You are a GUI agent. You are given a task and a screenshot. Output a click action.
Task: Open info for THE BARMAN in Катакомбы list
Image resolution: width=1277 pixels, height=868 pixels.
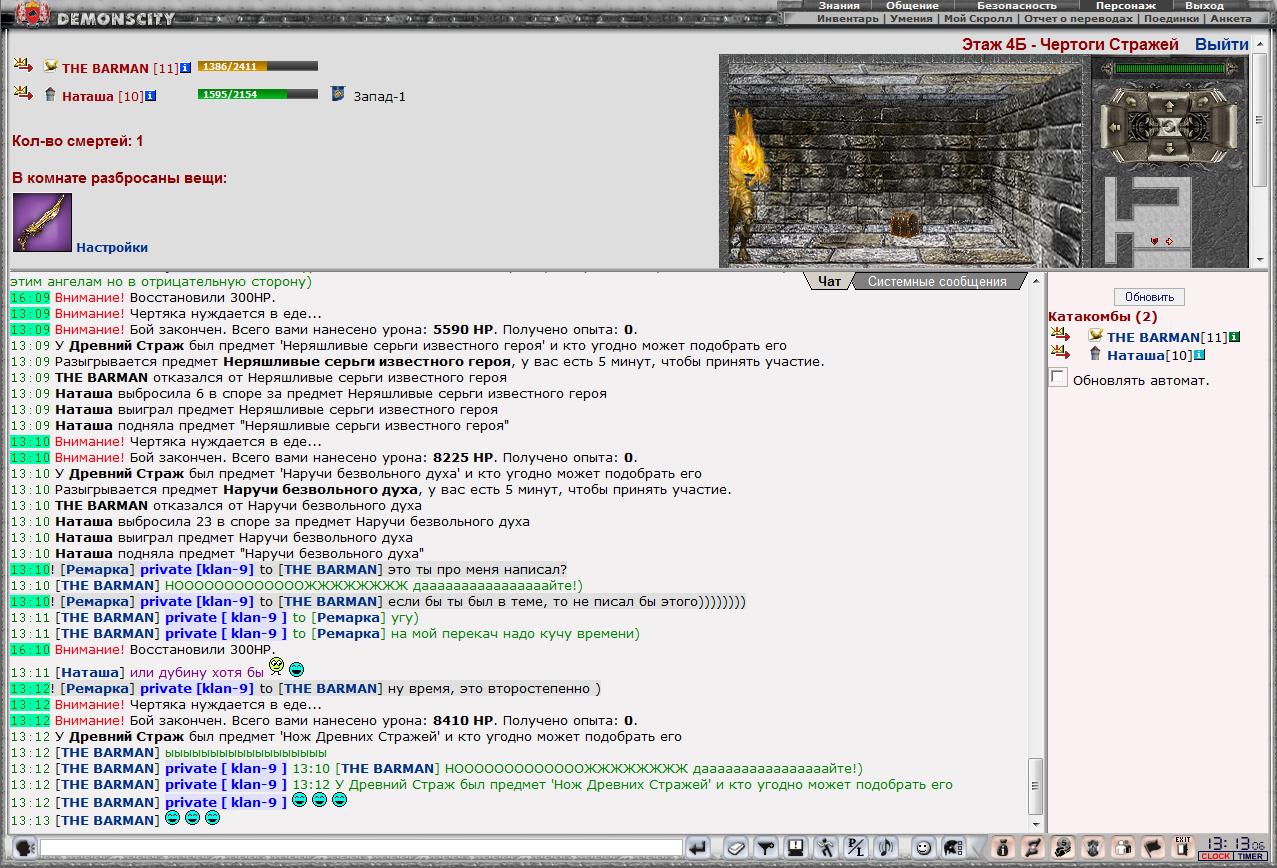point(1235,337)
